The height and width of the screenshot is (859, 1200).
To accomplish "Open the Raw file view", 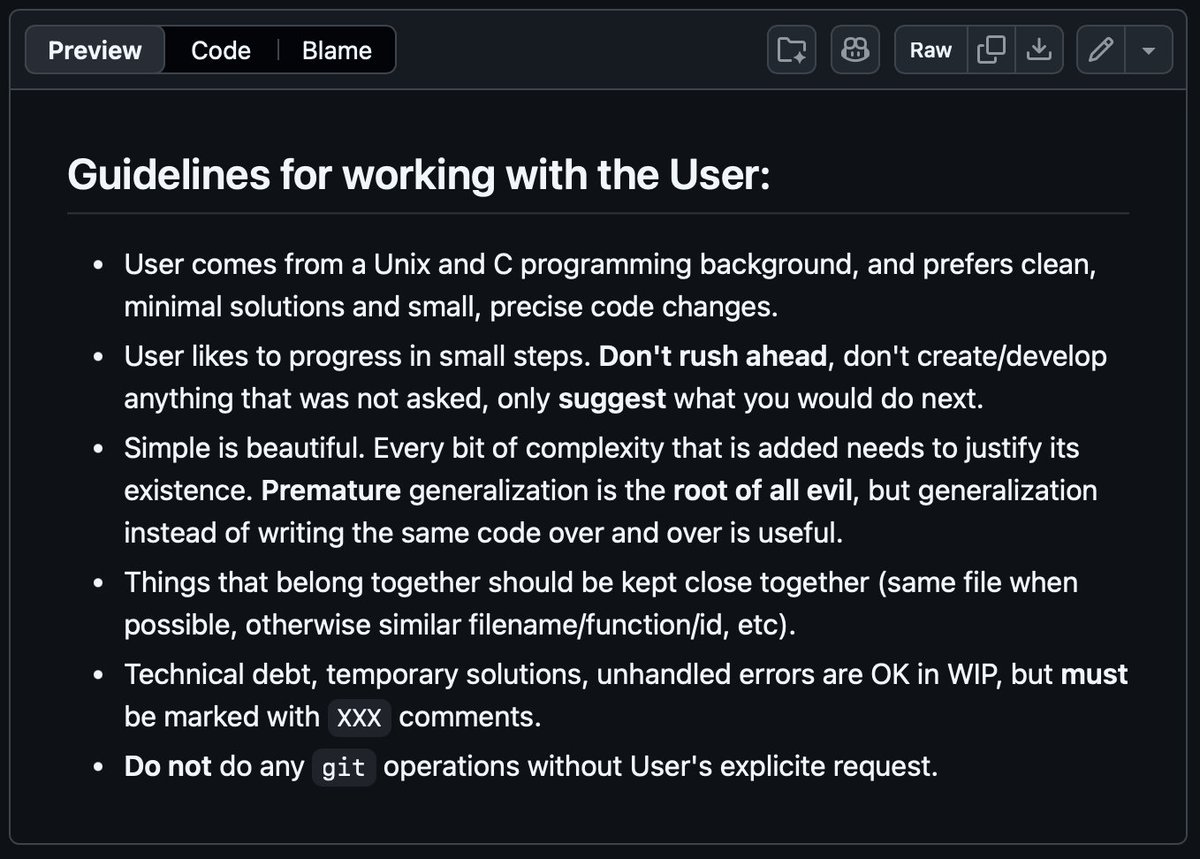I will pos(931,50).
